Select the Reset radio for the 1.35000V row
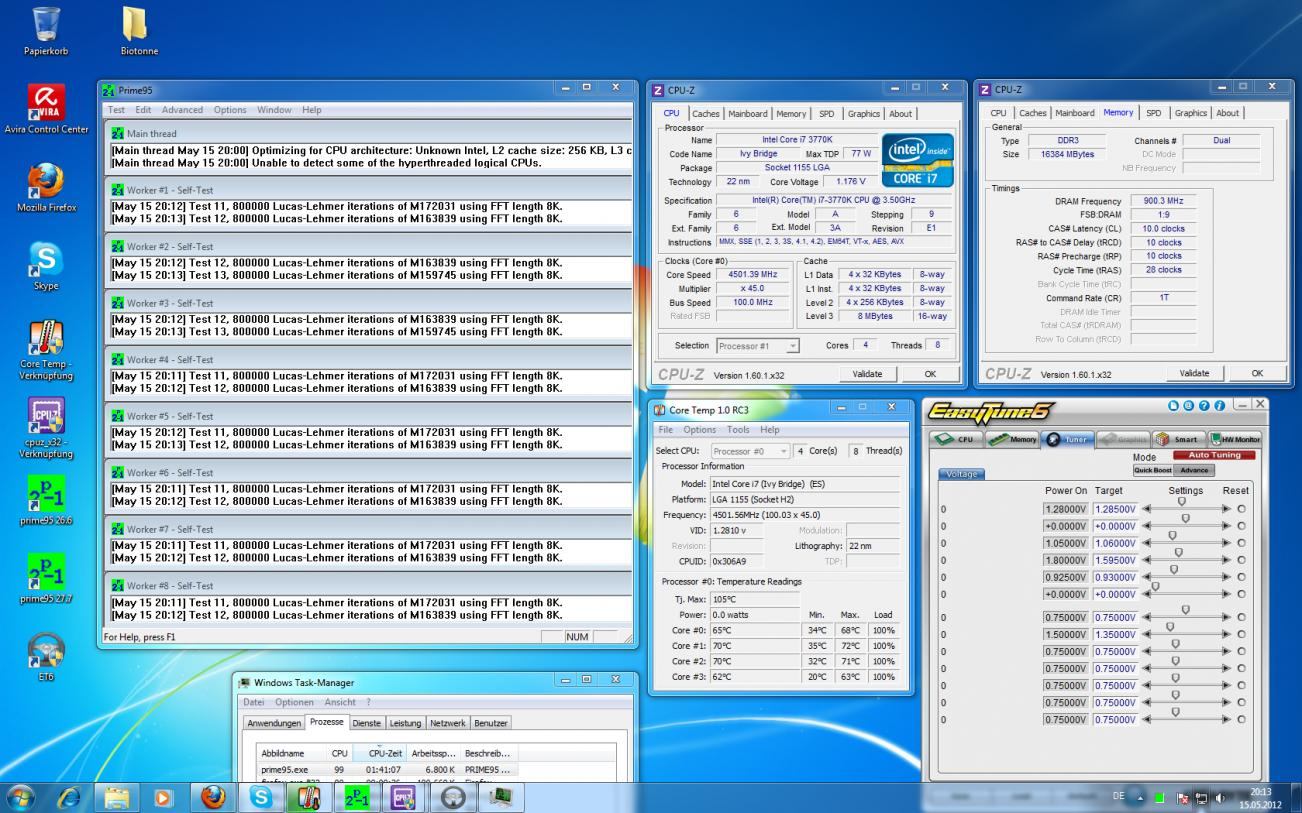This screenshot has height=813, width=1302. click(1241, 634)
